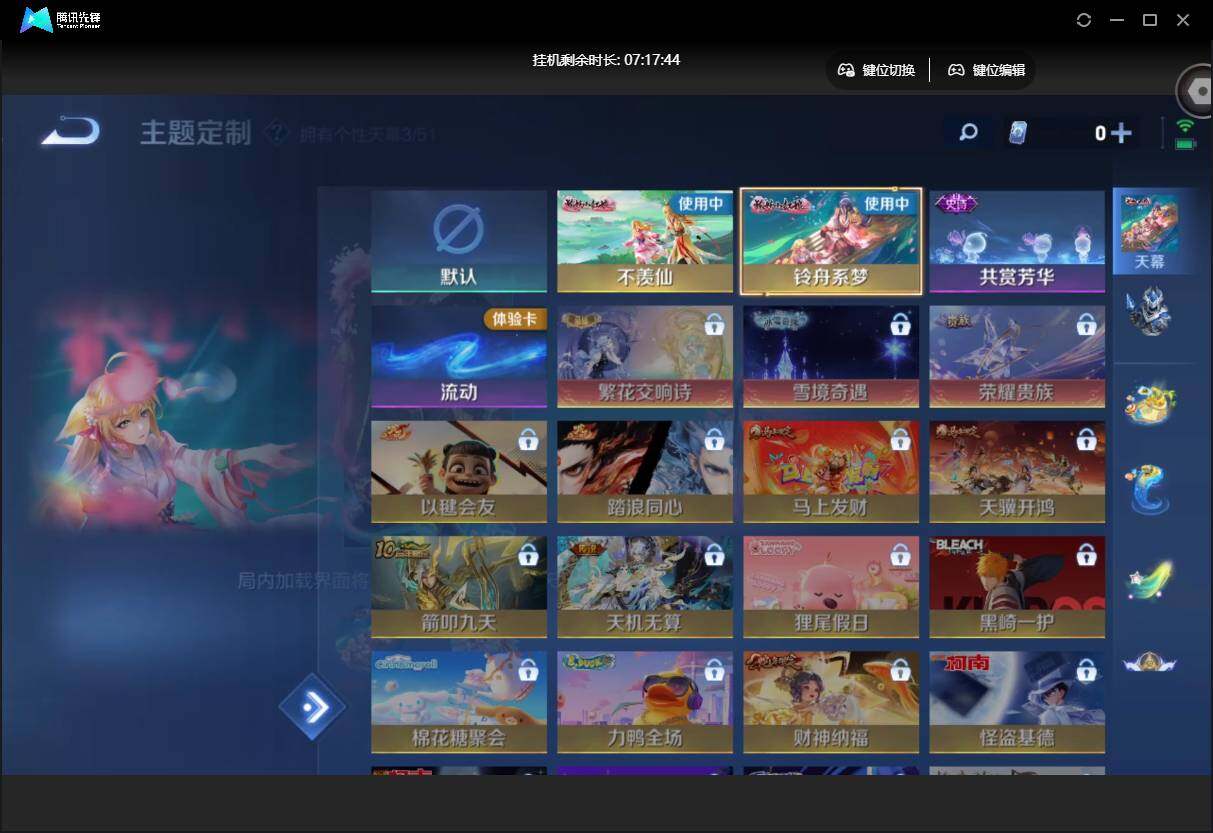
Task: Select the 默认 default theme
Action: [459, 241]
